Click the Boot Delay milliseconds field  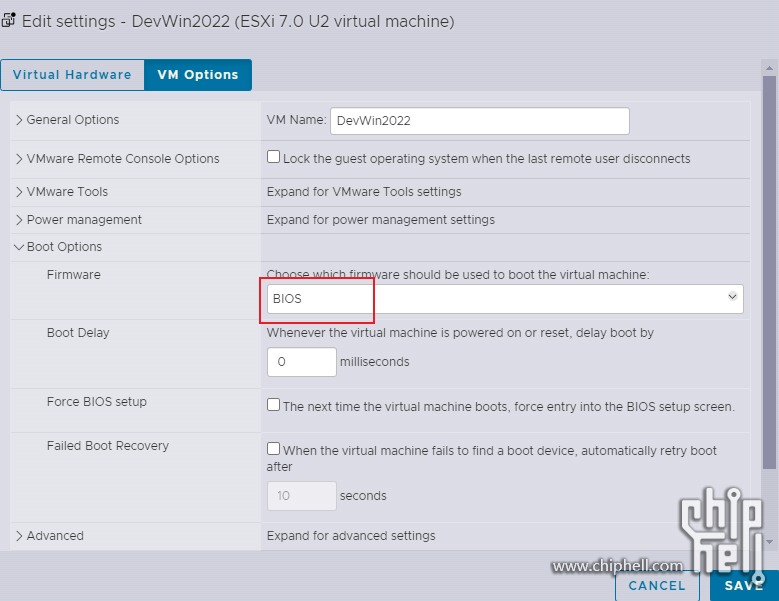(x=302, y=362)
